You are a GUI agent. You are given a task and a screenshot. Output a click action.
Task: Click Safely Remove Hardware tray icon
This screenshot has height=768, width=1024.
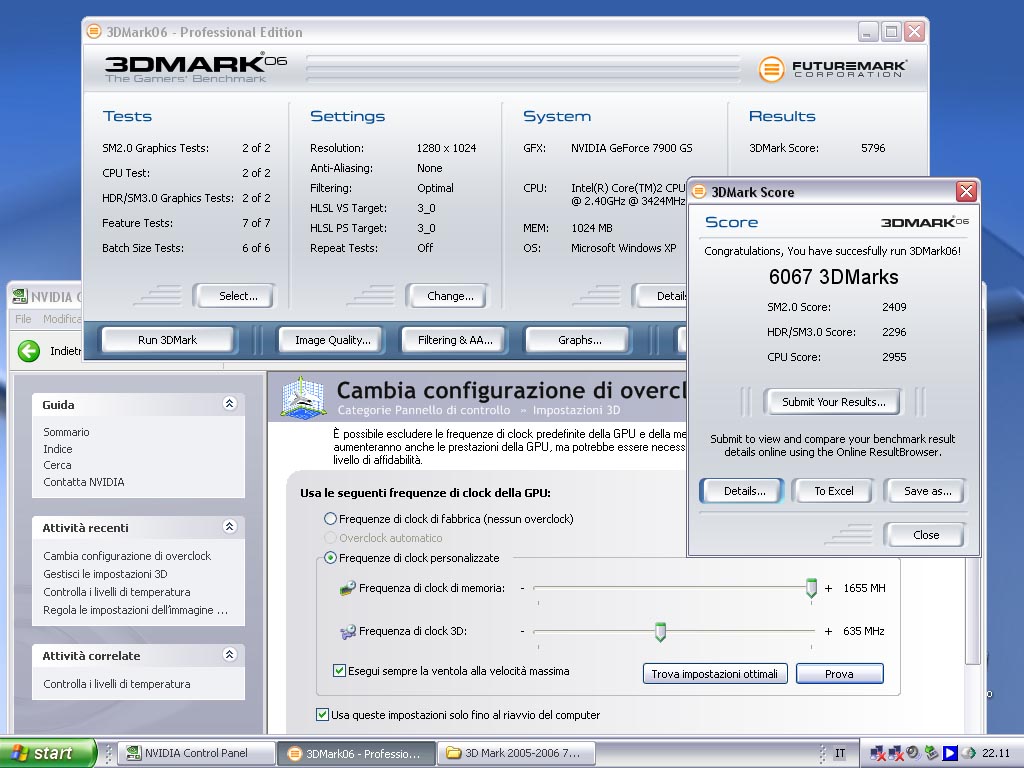[932, 753]
